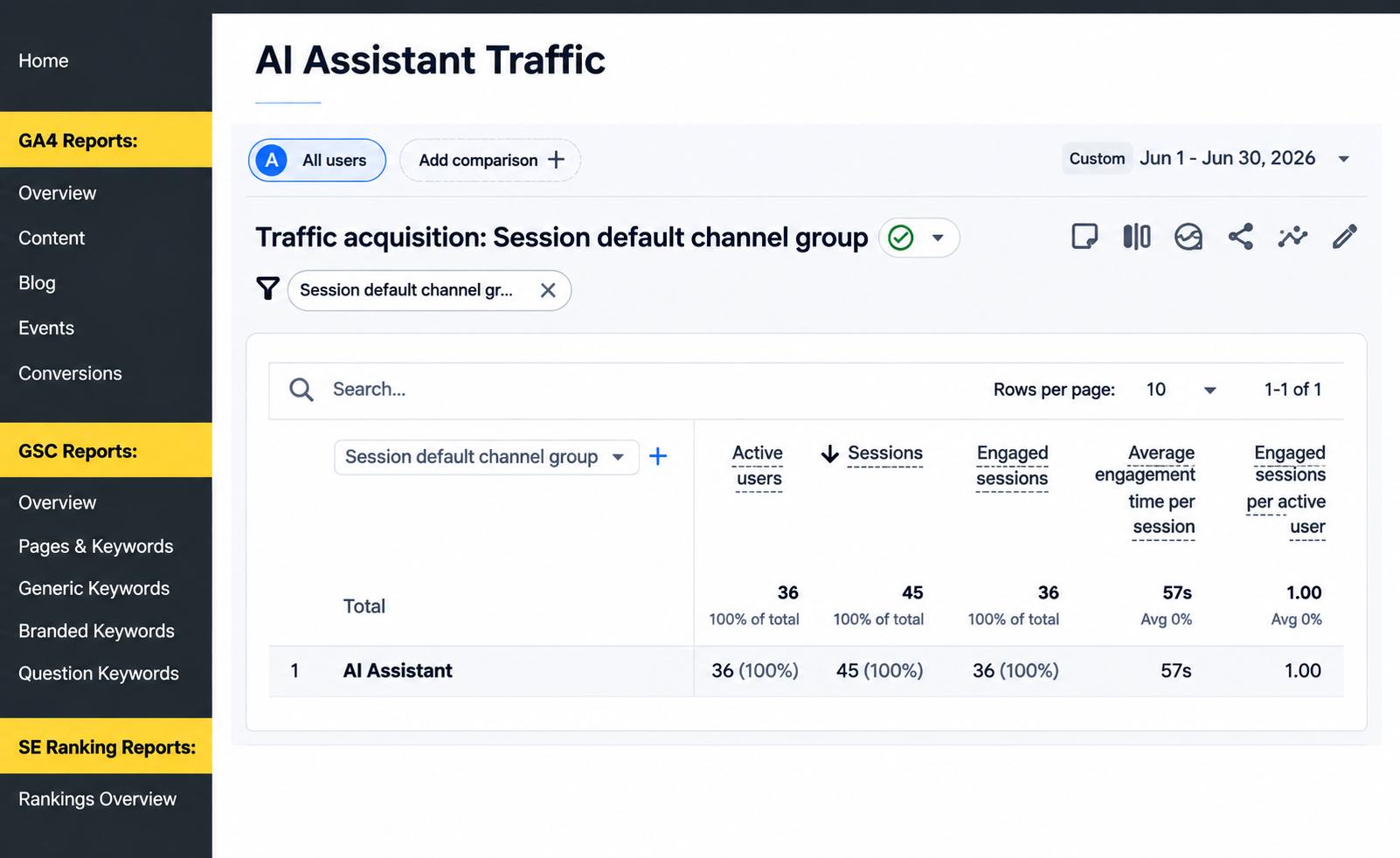Open Branded Keywords report

pos(96,631)
